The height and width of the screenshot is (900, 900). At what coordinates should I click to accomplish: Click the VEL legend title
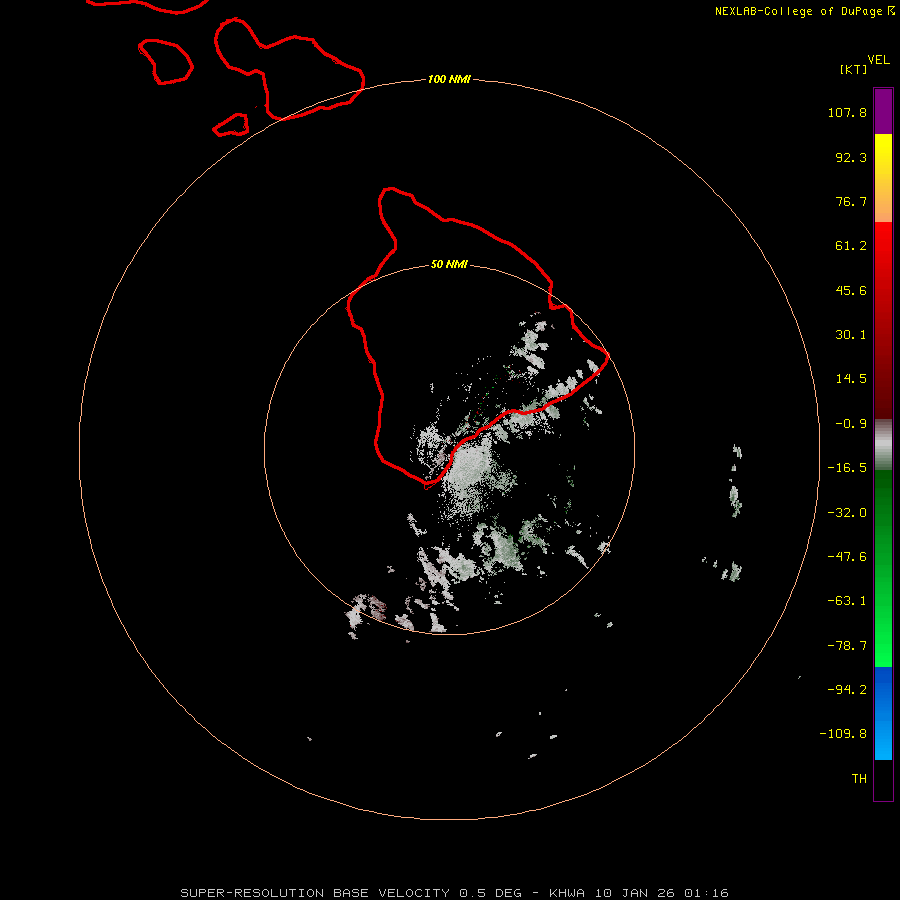coord(878,60)
